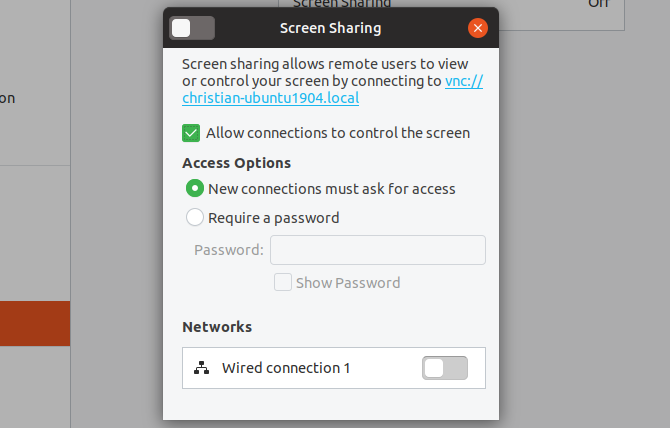Click the Show Password label text
Viewport: 670px width, 428px height.
coord(348,283)
